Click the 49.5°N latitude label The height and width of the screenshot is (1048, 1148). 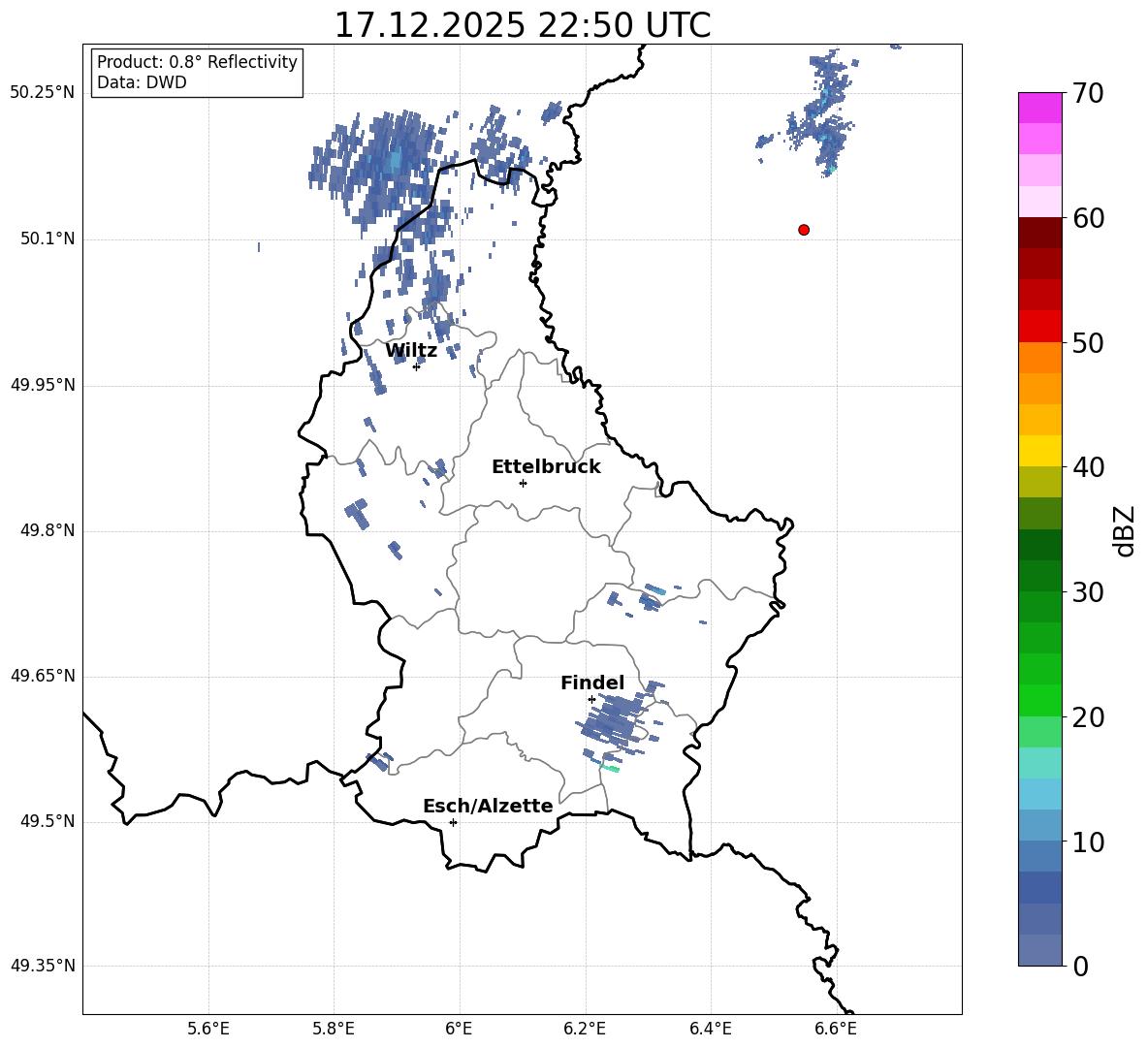pos(48,821)
